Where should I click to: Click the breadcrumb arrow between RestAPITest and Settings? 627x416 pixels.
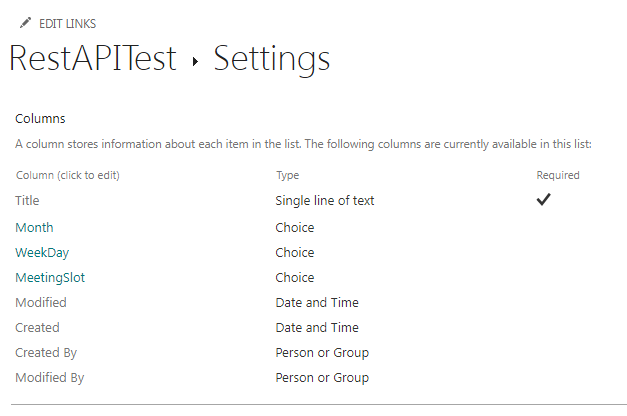(x=195, y=62)
